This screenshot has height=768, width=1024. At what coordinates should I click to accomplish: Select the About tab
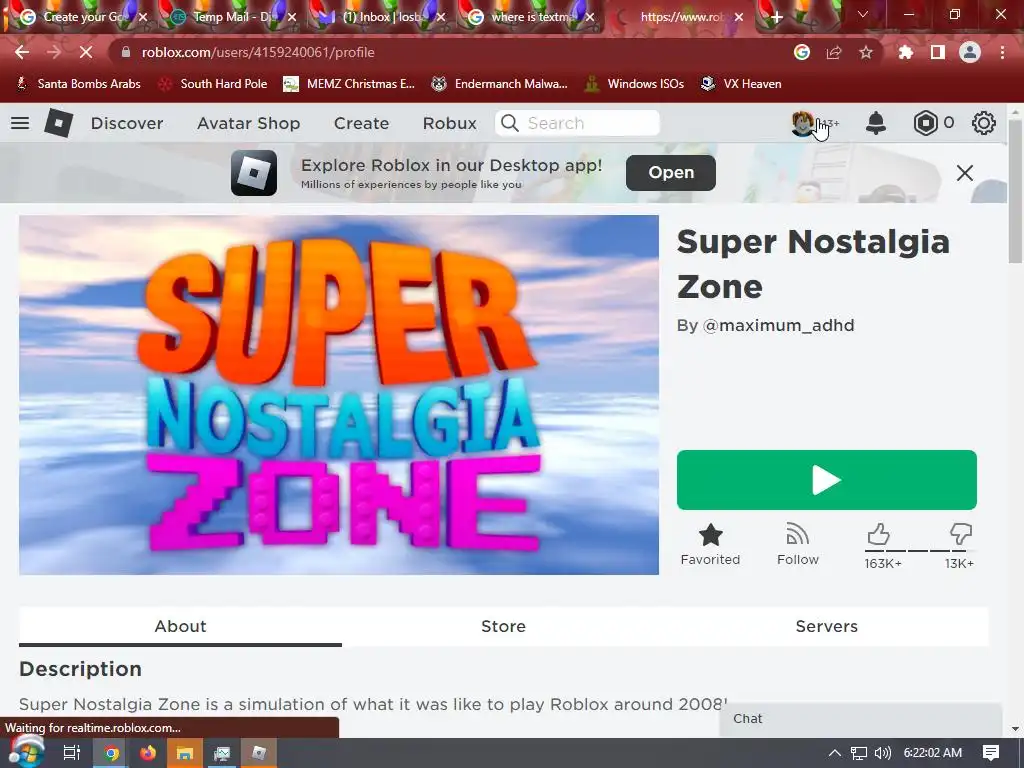[180, 626]
